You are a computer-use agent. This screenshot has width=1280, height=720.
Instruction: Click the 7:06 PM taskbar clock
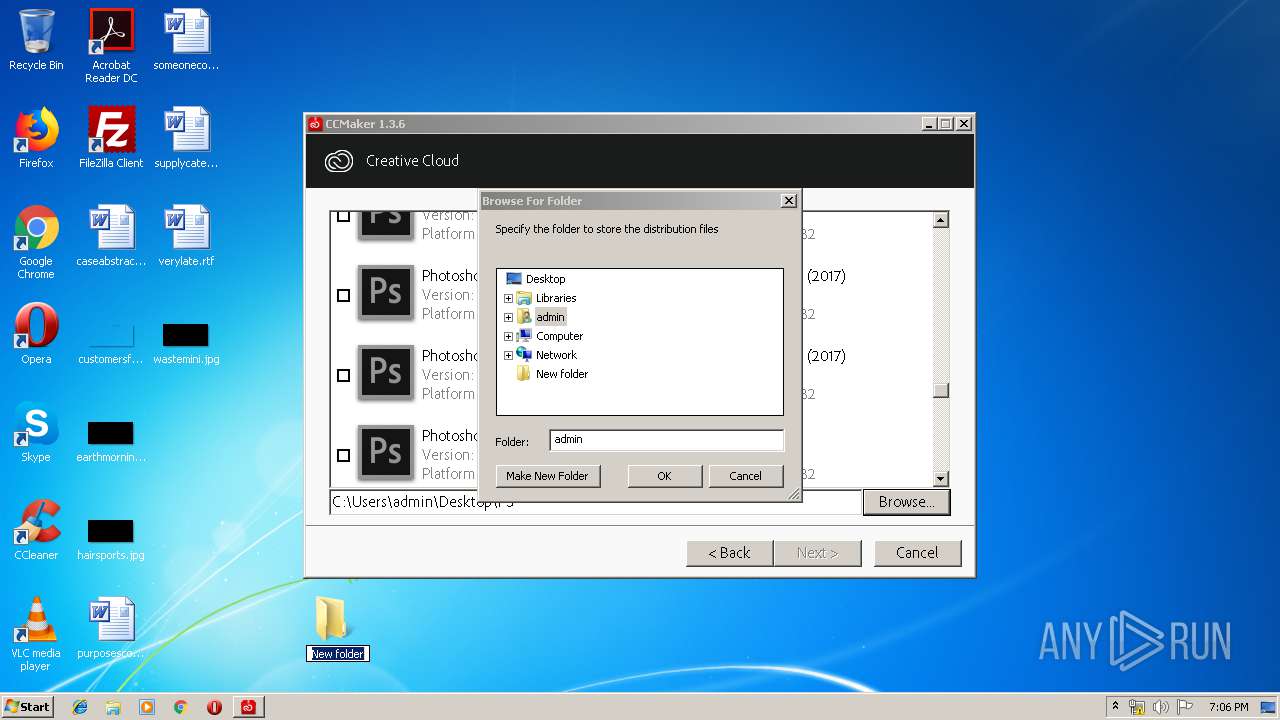[1228, 707]
